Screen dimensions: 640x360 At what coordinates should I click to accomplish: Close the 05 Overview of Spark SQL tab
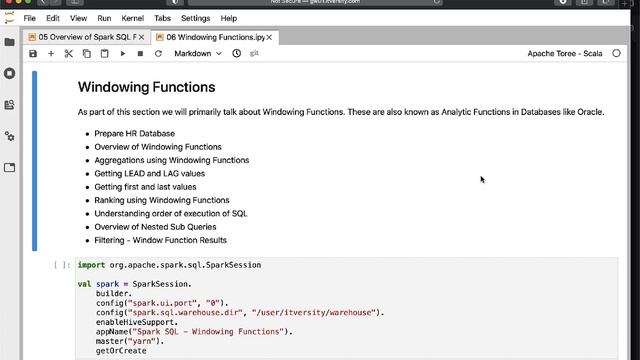click(x=141, y=37)
